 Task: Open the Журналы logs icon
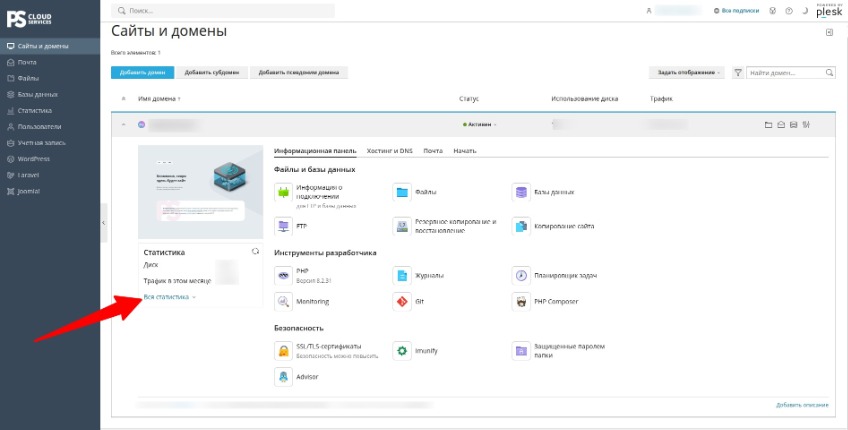point(402,276)
